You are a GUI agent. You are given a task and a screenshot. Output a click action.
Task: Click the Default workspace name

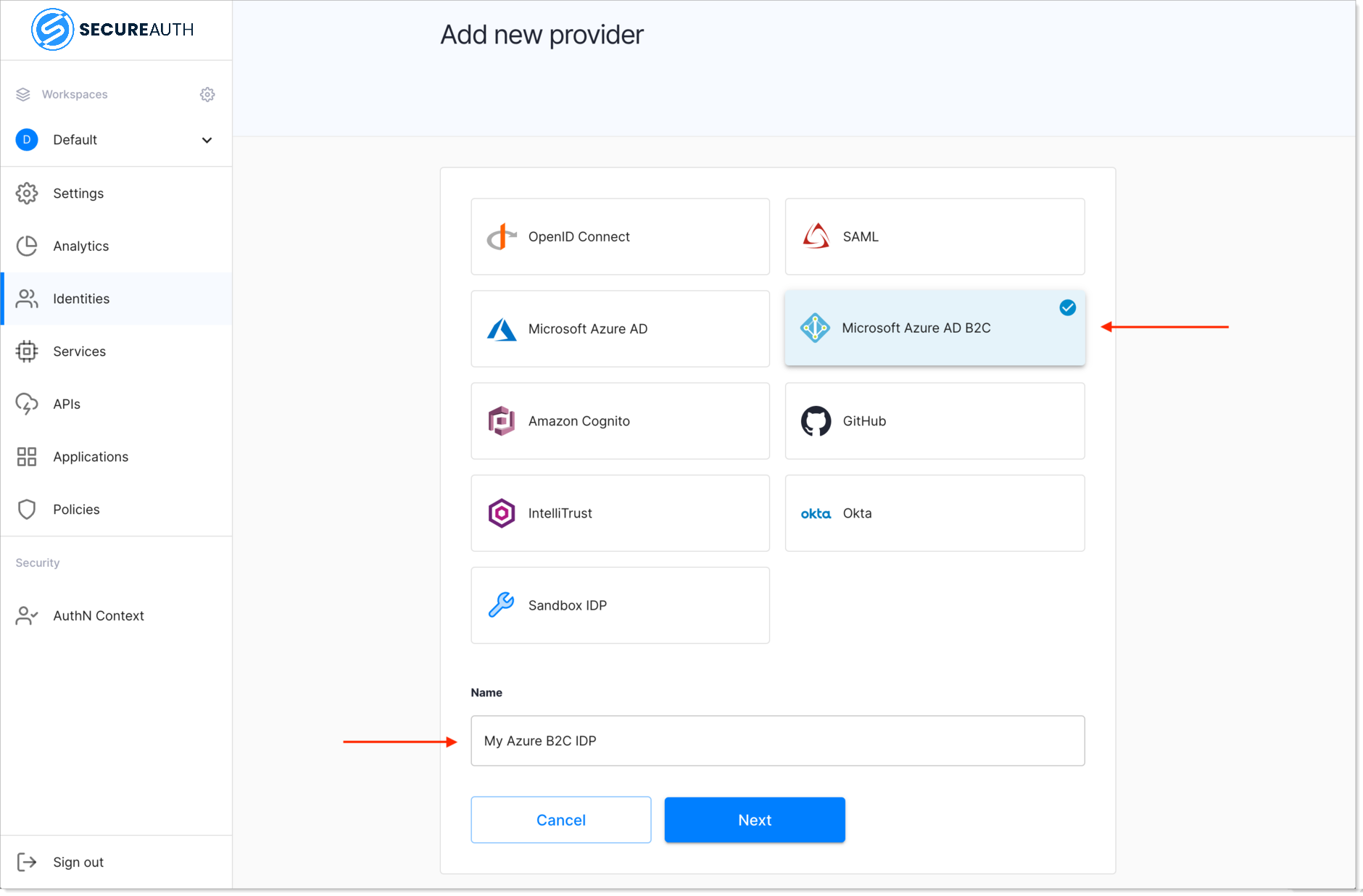click(75, 140)
